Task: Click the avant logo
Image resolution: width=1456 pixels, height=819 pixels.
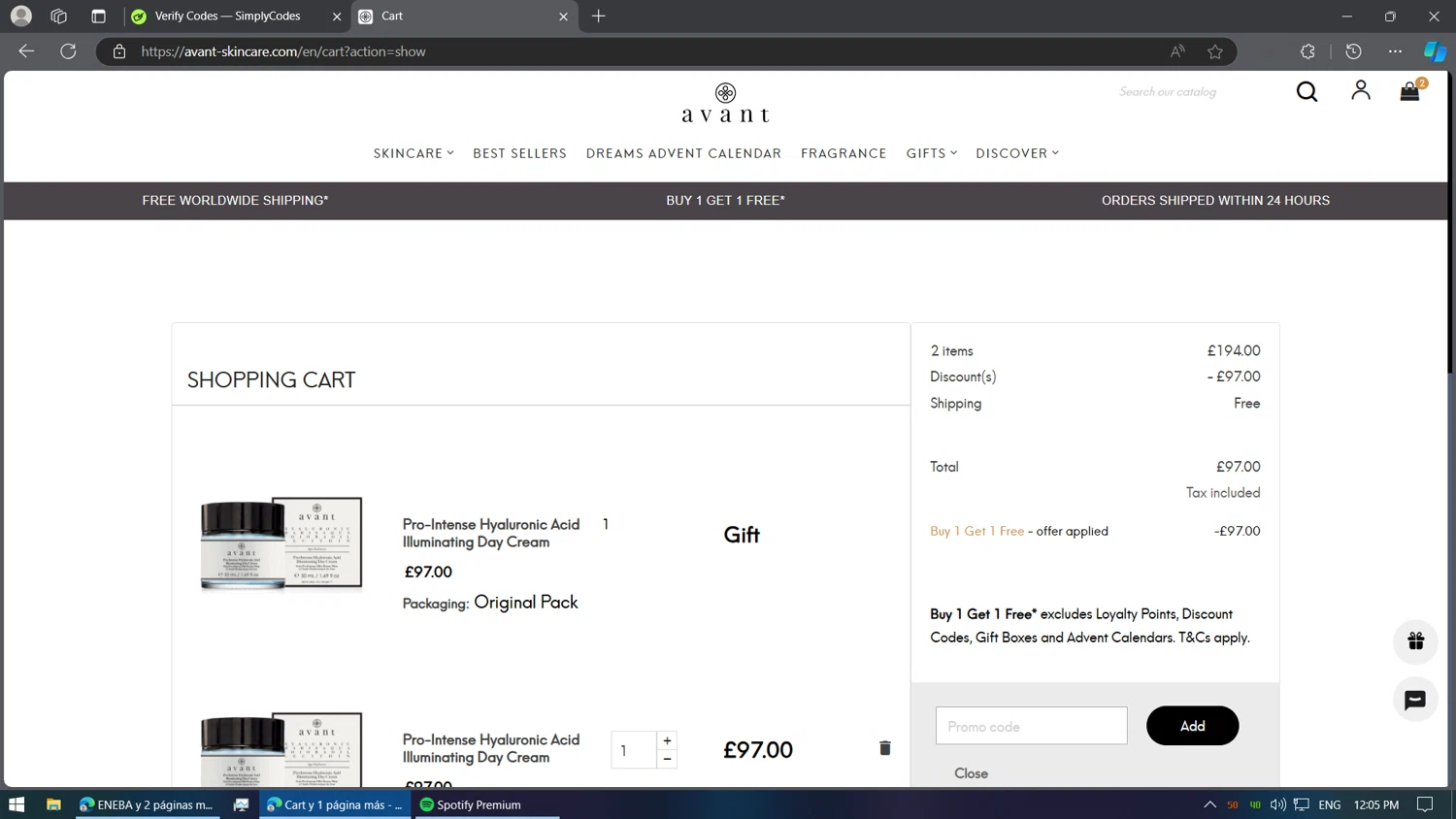Action: pyautogui.click(x=725, y=103)
